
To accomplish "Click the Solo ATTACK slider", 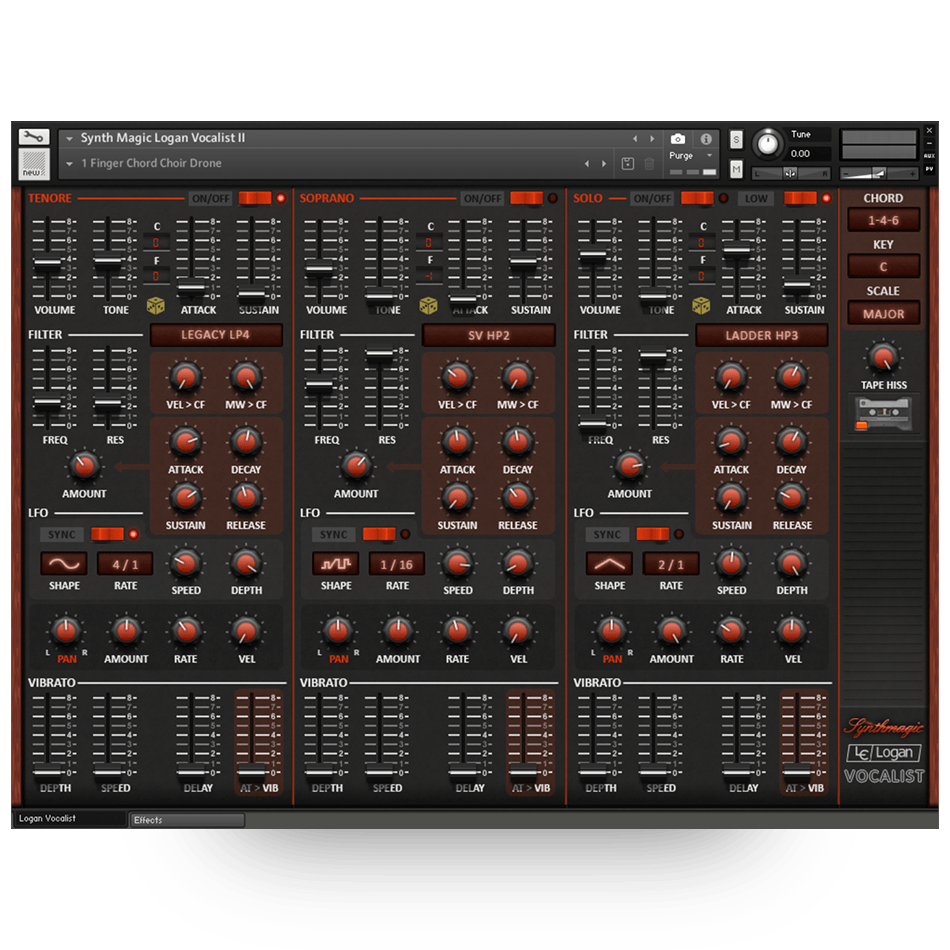I will point(737,248).
